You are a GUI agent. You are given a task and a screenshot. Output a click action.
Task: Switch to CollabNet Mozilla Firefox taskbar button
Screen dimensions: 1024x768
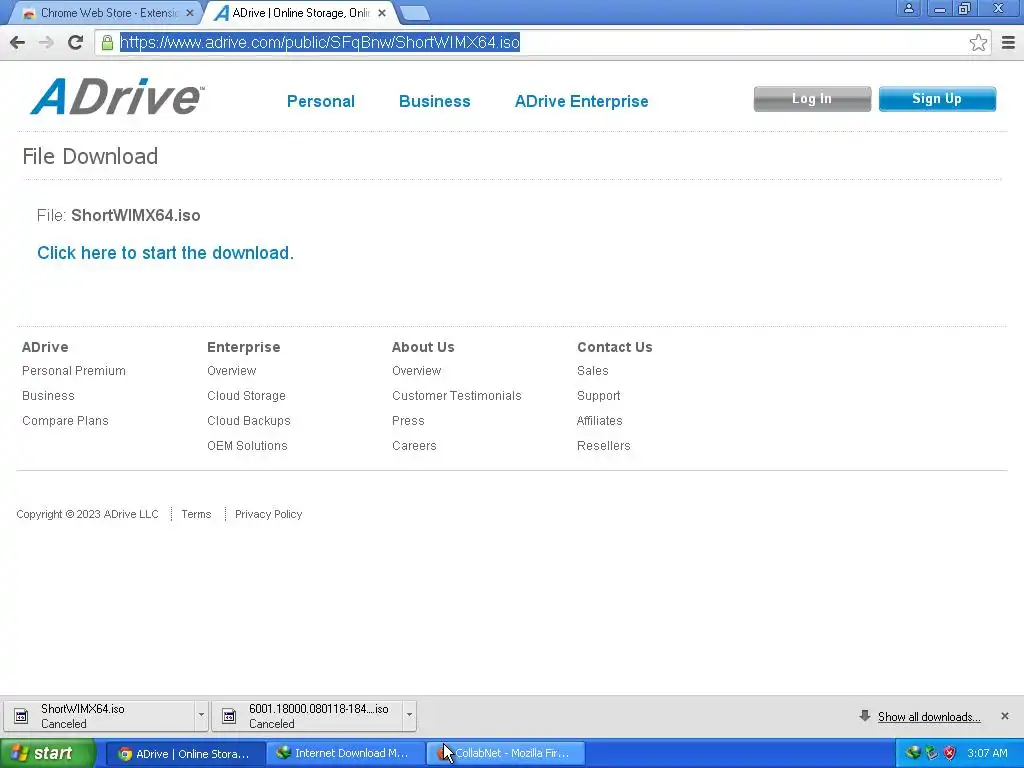[x=505, y=754]
